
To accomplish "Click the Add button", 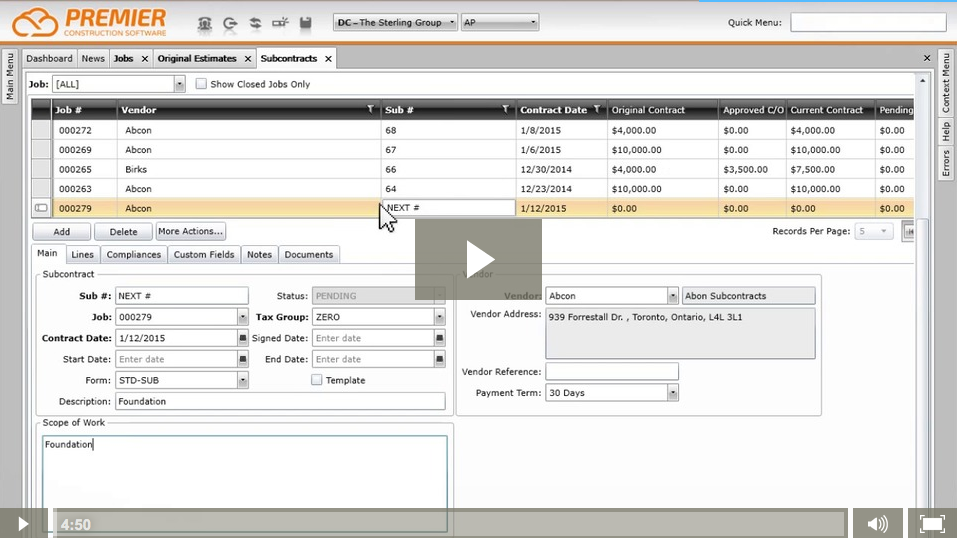I will pos(62,231).
